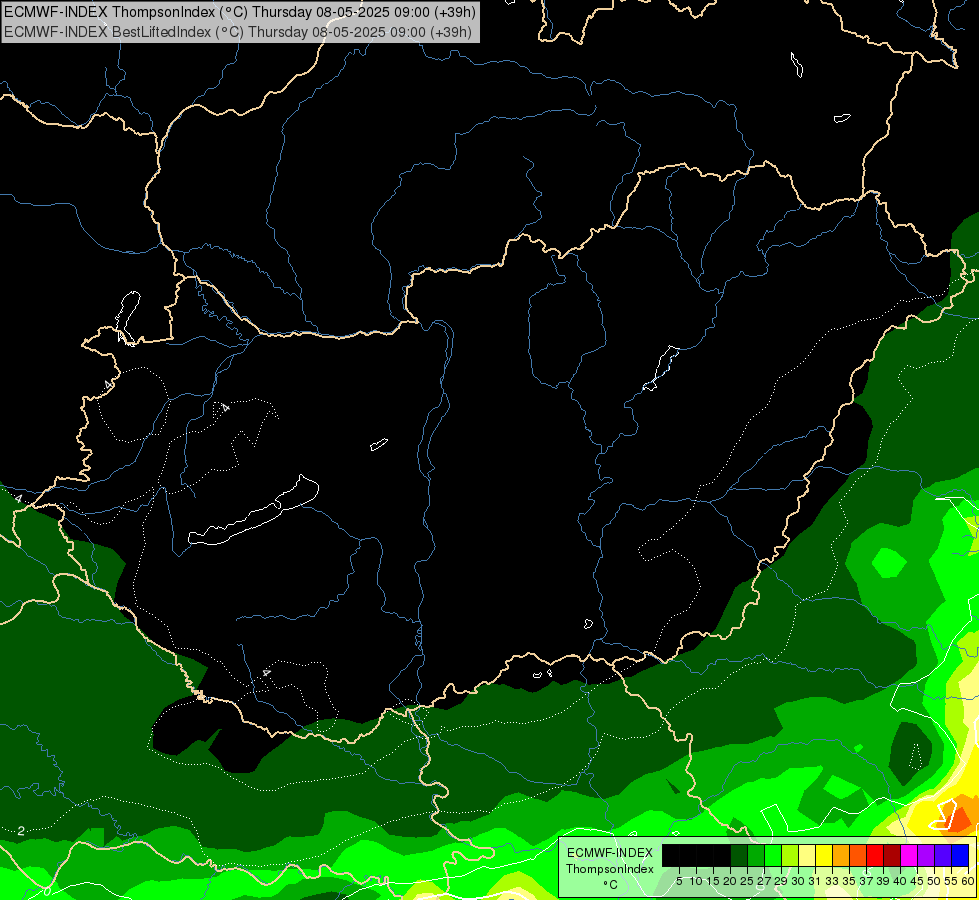Select the bright green 27–29 legend swatch
The width and height of the screenshot is (979, 900).
coord(773,855)
